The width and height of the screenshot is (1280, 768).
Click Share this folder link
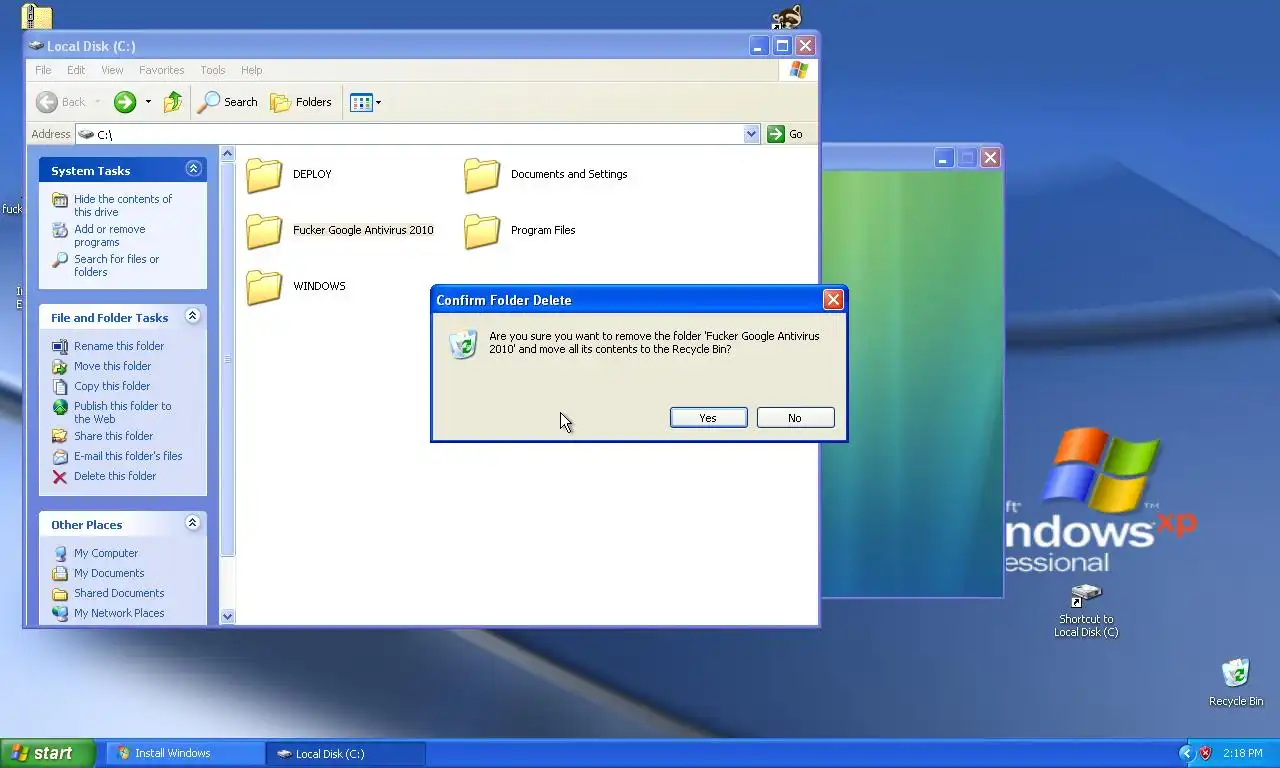113,436
